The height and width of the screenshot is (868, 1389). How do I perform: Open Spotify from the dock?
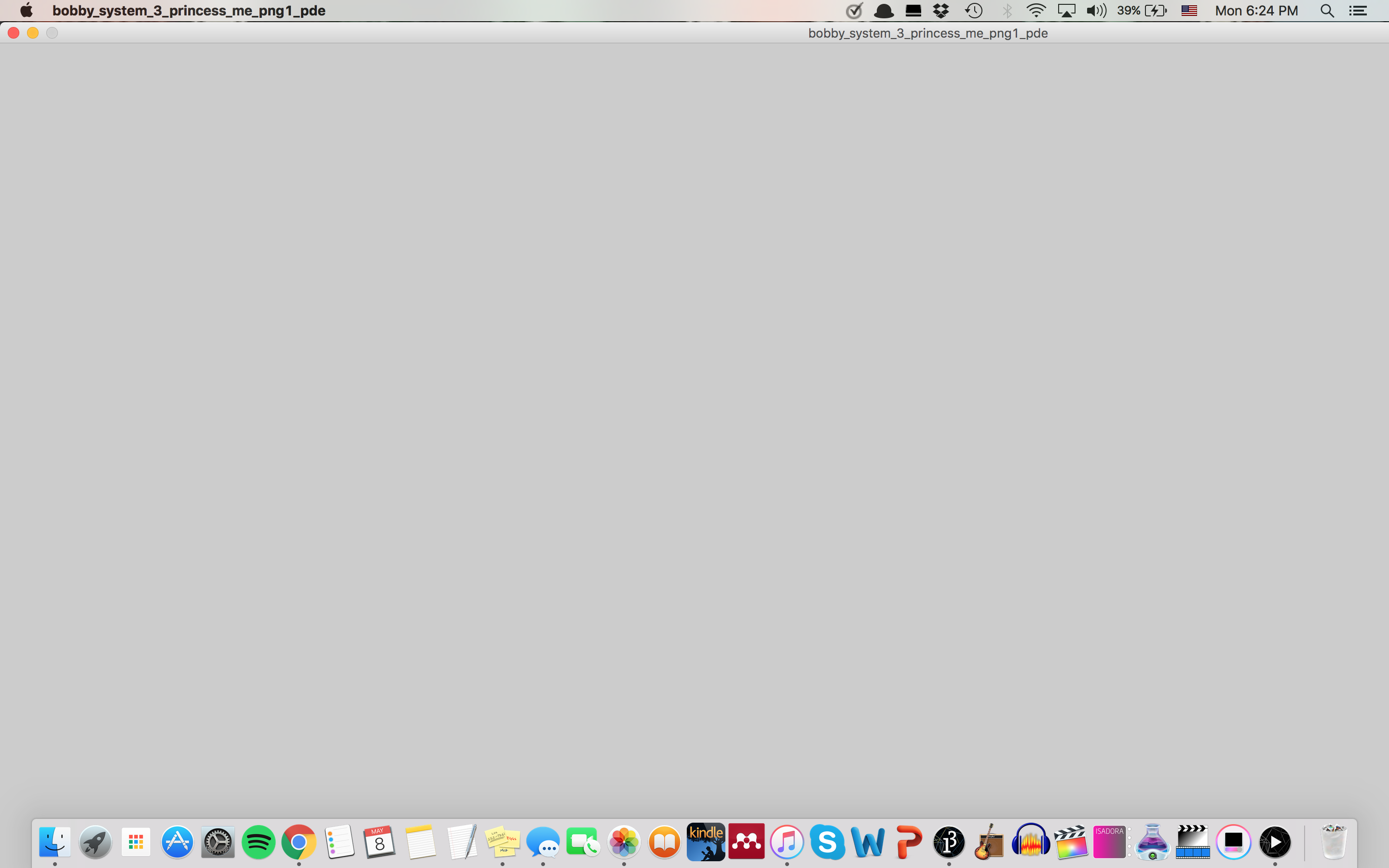(x=259, y=842)
